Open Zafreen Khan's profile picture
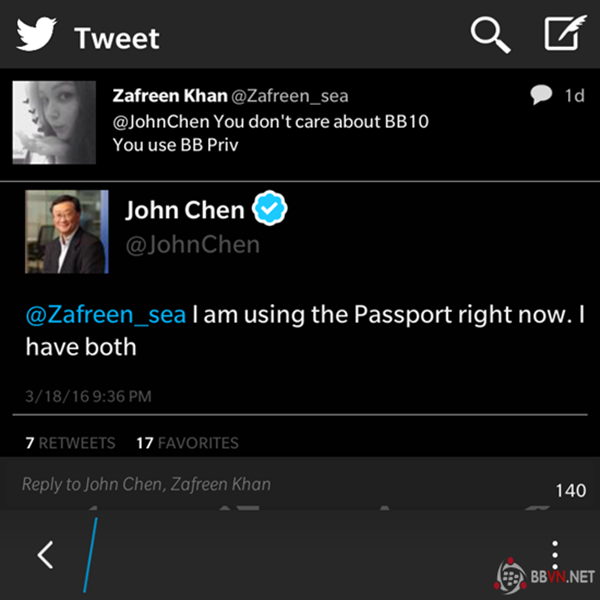 (54, 122)
